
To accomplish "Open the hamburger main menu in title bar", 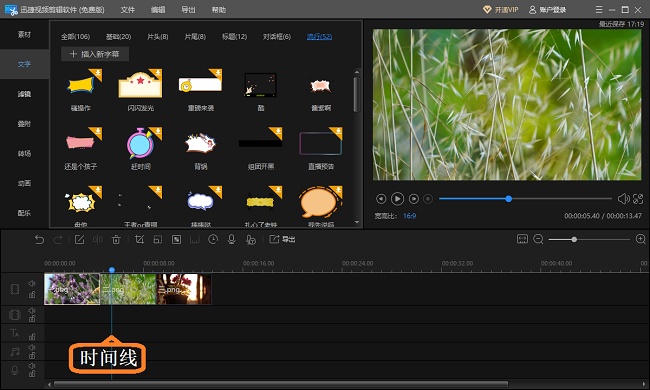I will (599, 10).
